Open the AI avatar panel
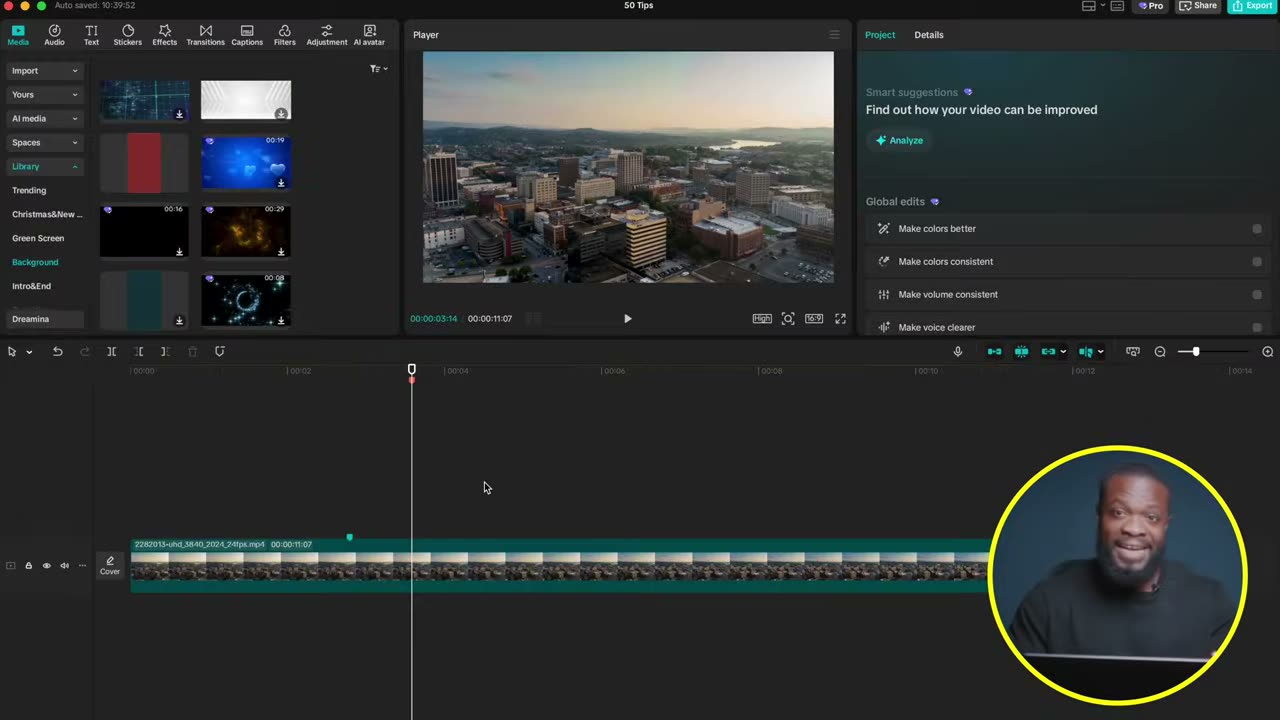The height and width of the screenshot is (720, 1280). point(370,35)
